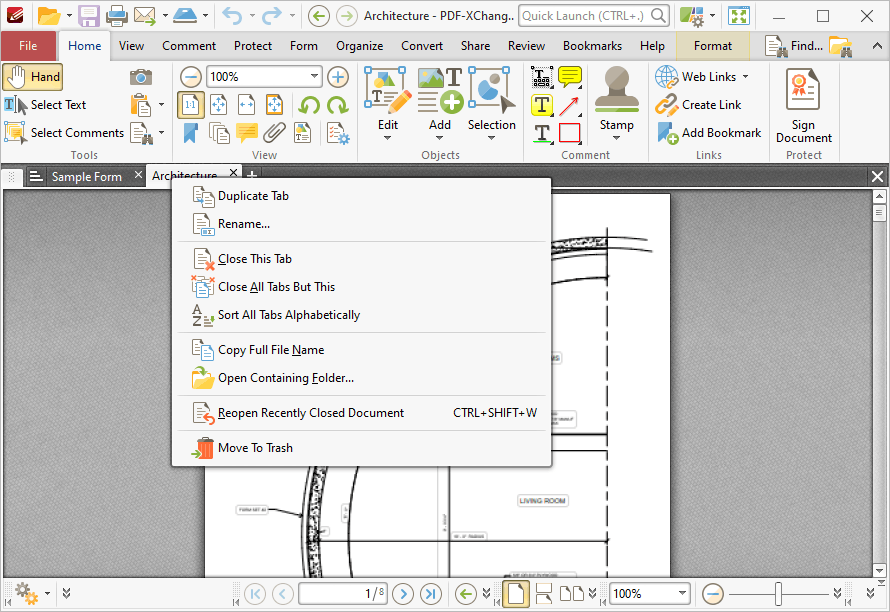Click the Save icon in quick access toolbar
Screen dimensions: 890x612
[x=89, y=16]
